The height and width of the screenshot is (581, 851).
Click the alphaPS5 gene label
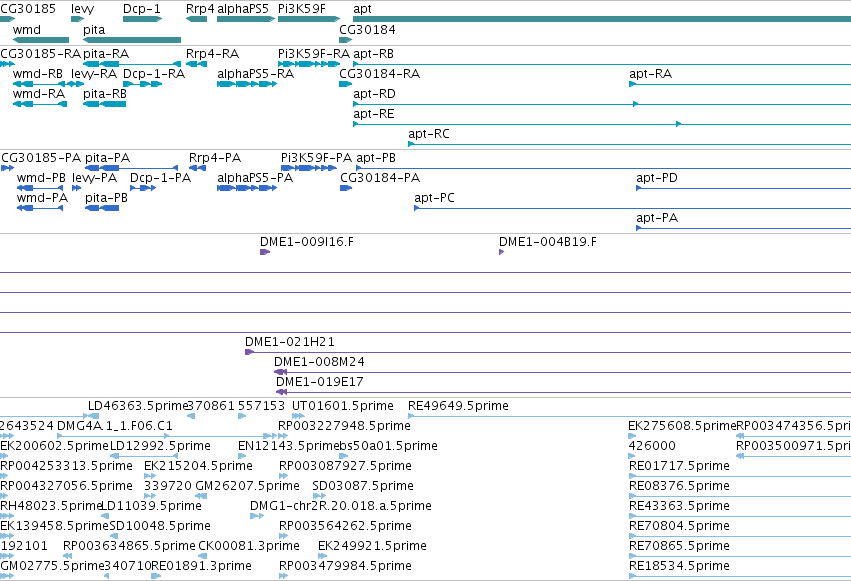click(x=243, y=9)
